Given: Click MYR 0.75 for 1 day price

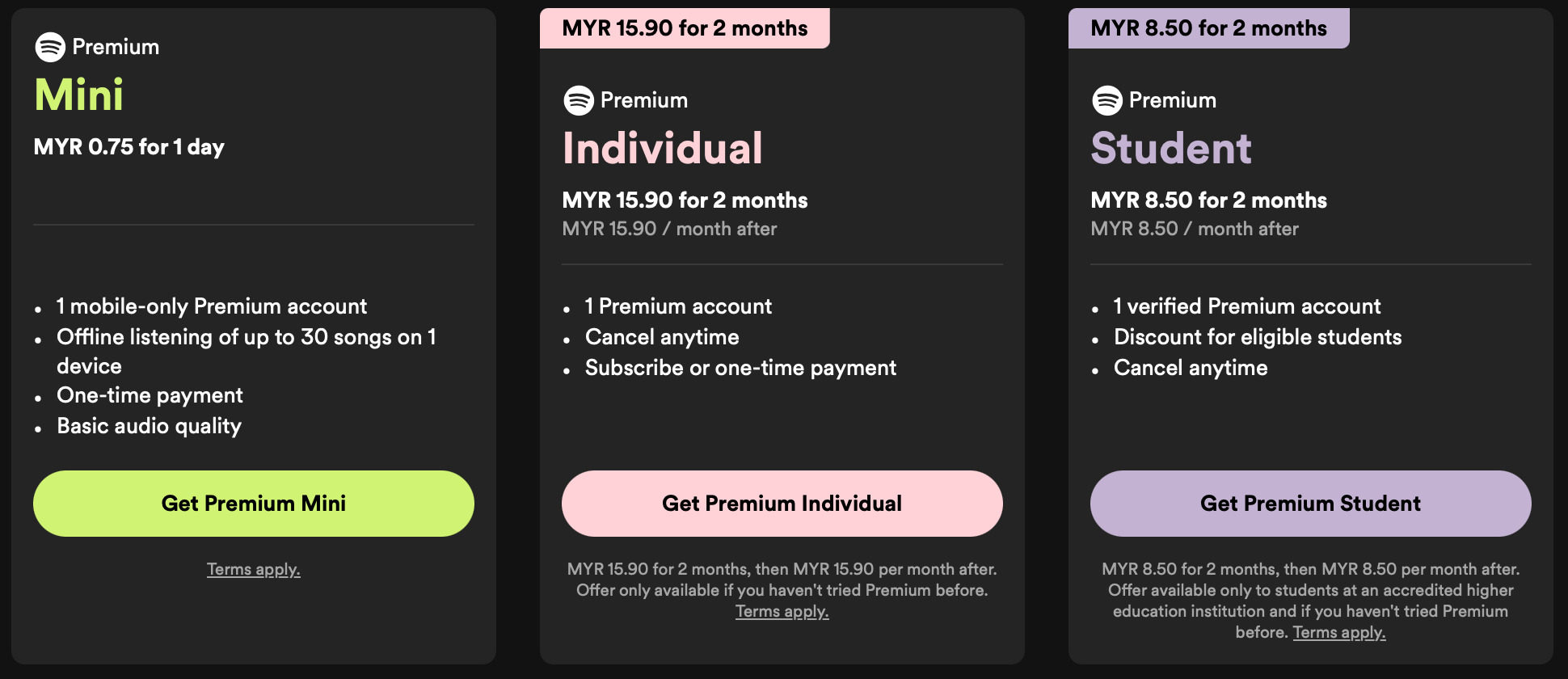Looking at the screenshot, I should [x=129, y=147].
